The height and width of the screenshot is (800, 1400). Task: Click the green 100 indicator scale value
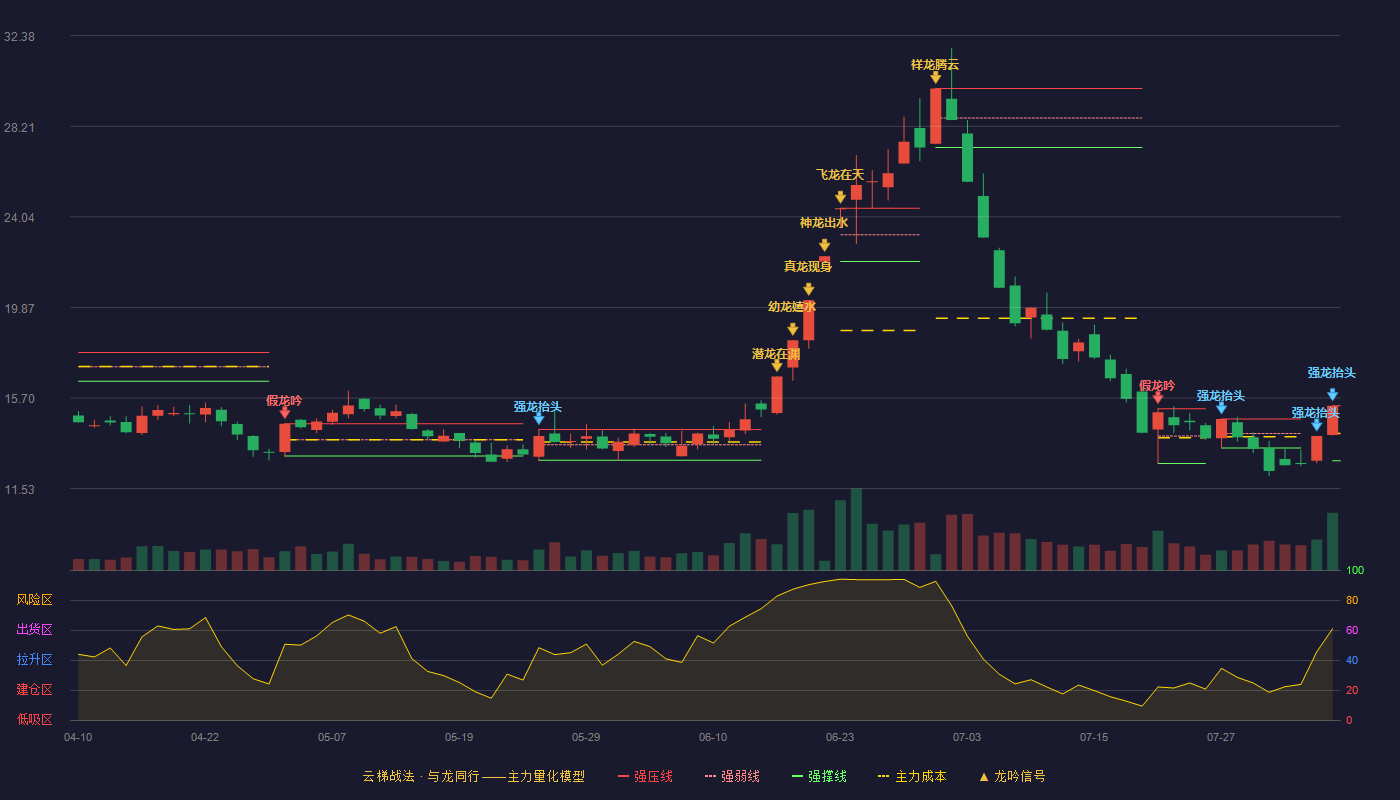(x=1355, y=570)
